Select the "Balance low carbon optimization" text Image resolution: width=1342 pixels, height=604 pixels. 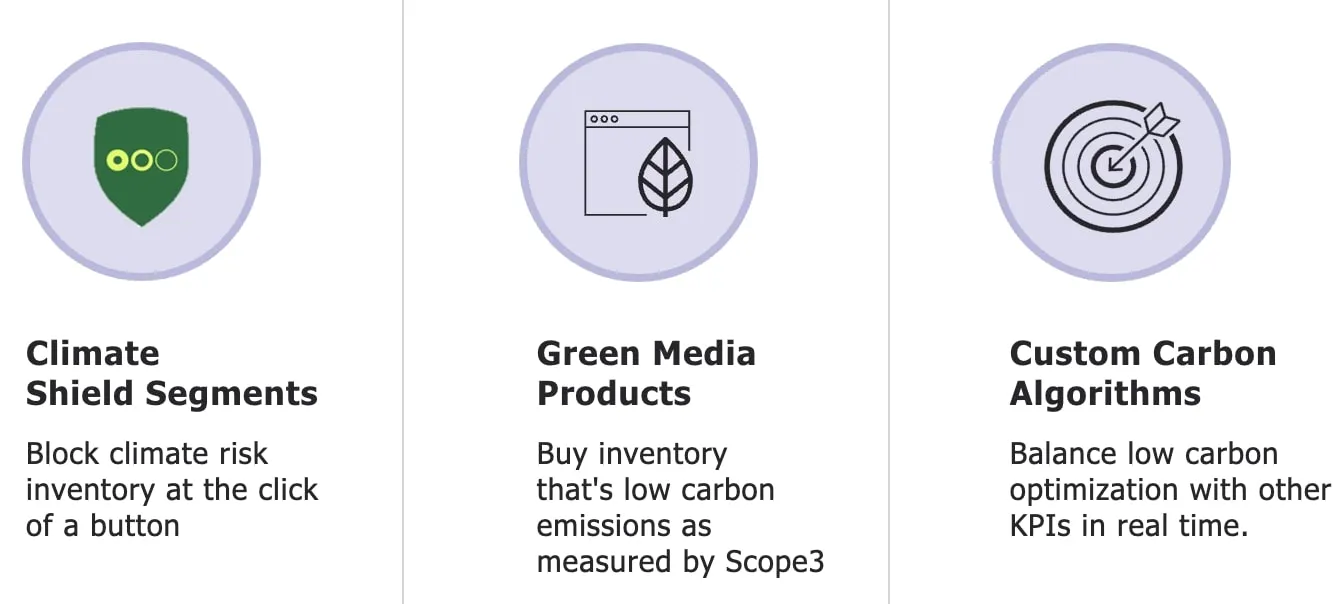[x=1169, y=471]
